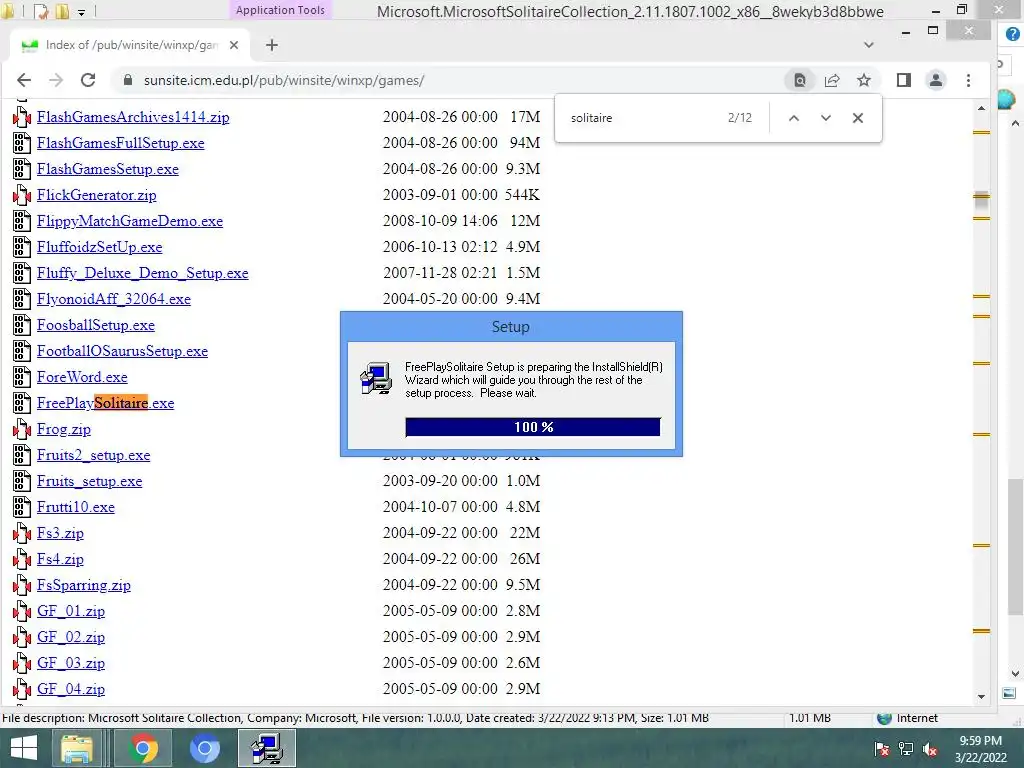
Task: View site information via the lock icon
Action: point(128,80)
